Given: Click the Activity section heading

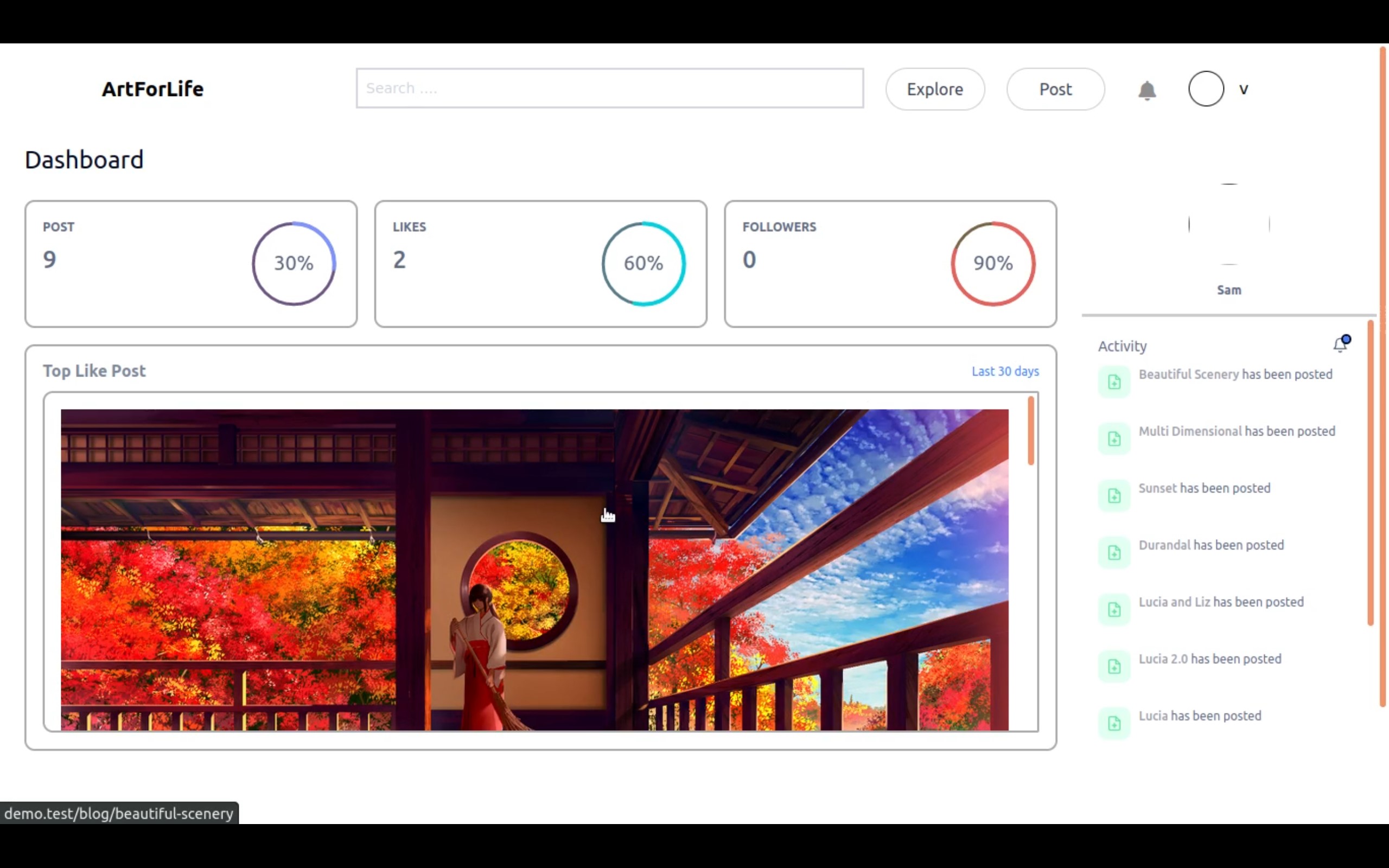Looking at the screenshot, I should tap(1122, 346).
